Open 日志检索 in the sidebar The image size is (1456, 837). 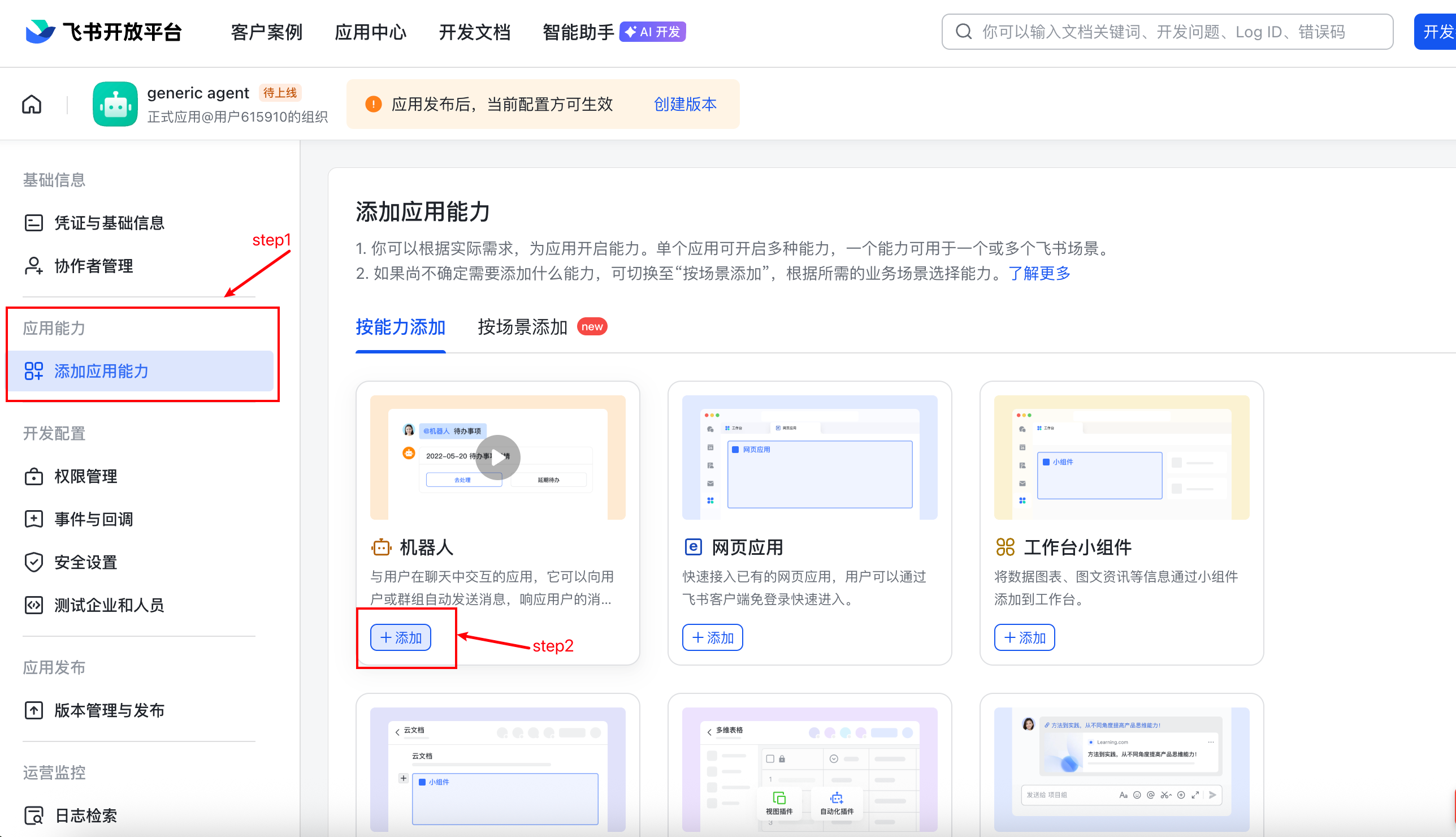pos(85,816)
